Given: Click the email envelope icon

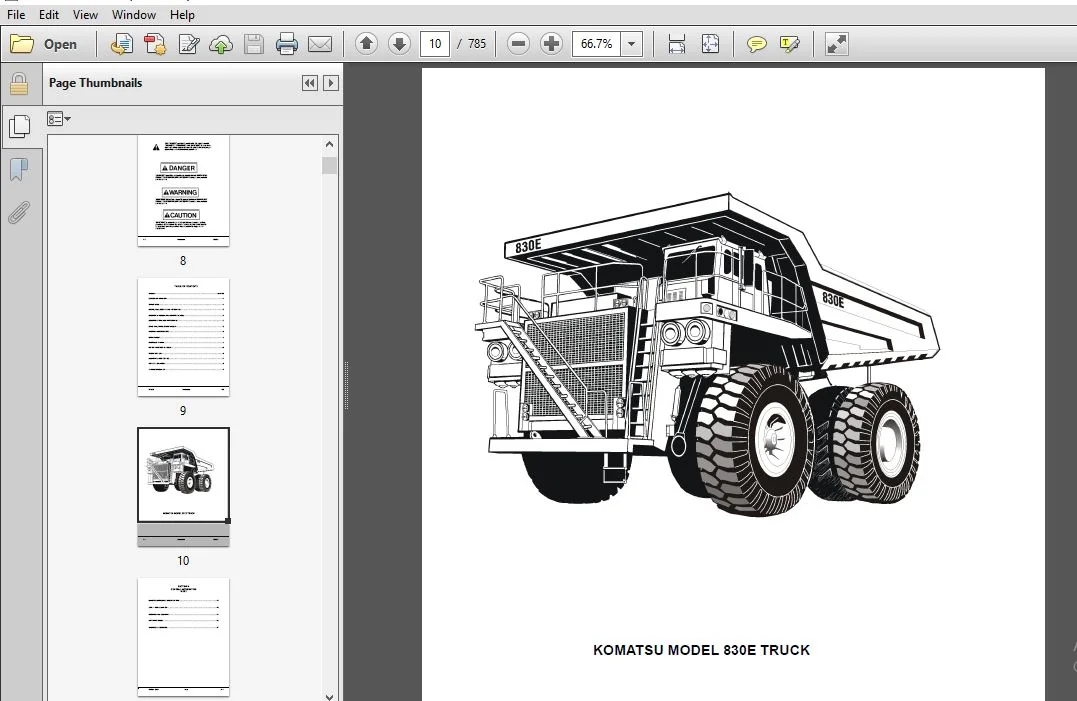Looking at the screenshot, I should pos(320,44).
